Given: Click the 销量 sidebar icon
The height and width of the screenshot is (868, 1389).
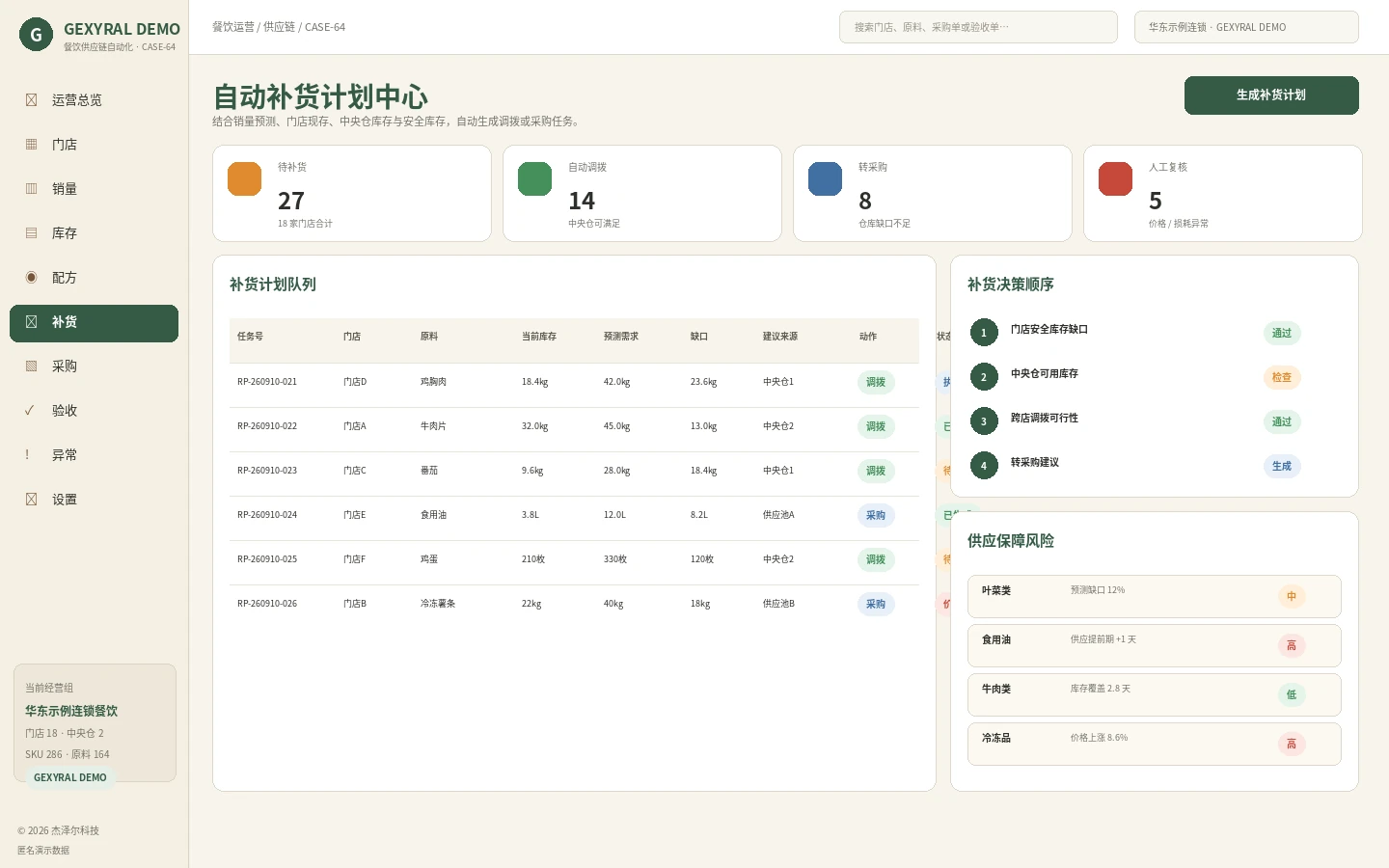Looking at the screenshot, I should coord(31,189).
